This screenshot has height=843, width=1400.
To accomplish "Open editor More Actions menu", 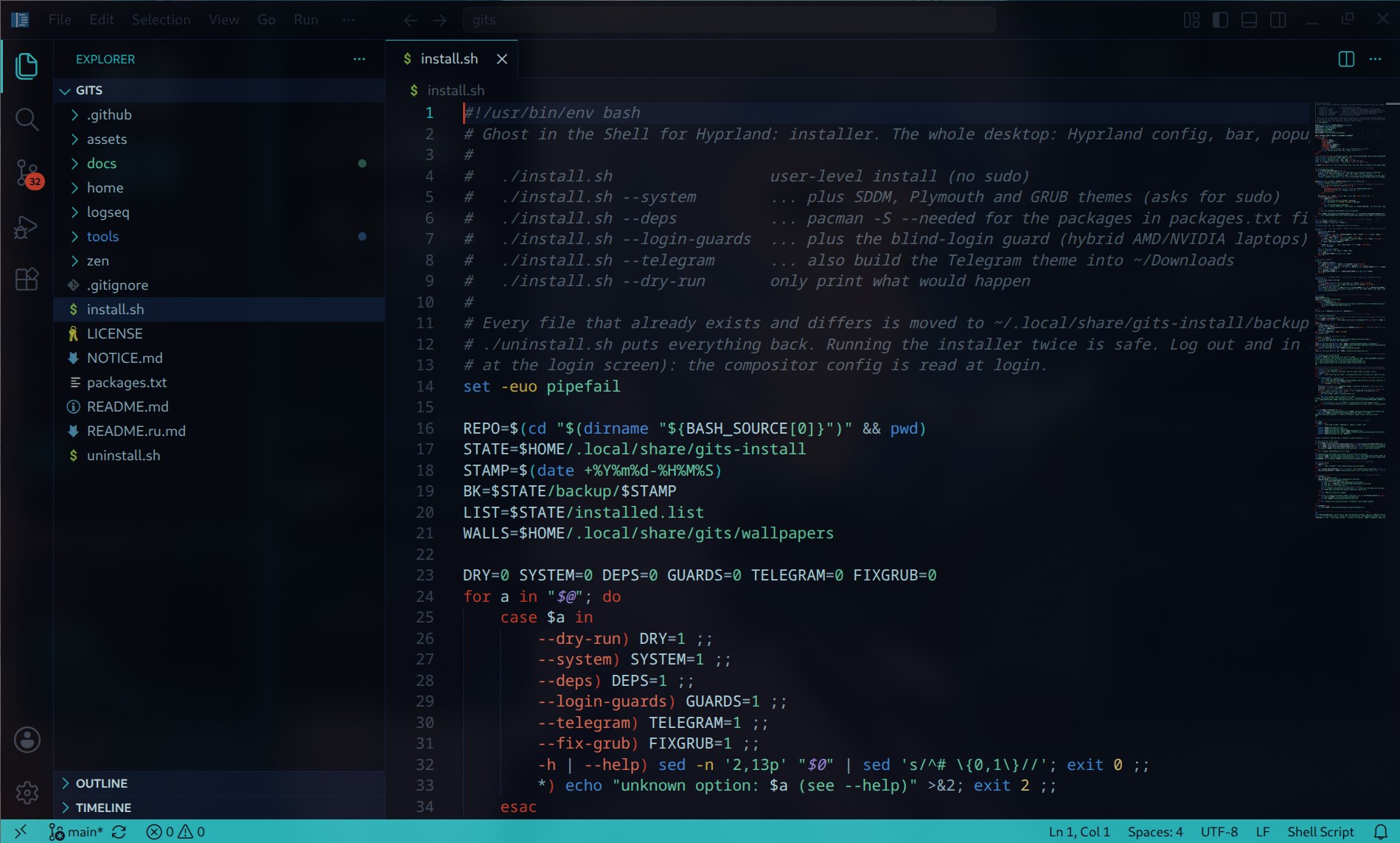I will coord(1375,59).
